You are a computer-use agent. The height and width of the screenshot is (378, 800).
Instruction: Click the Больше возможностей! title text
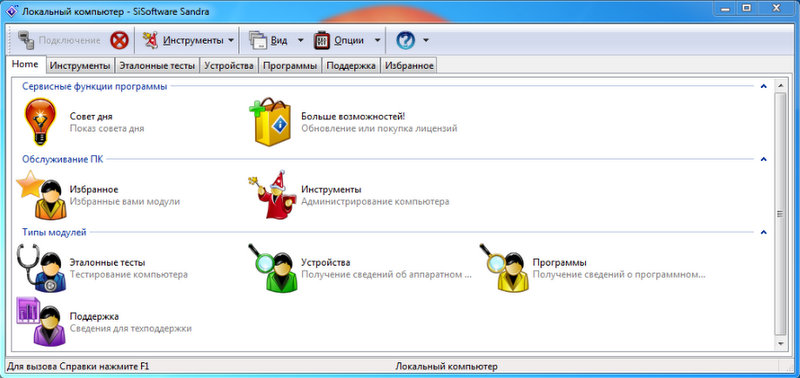click(353, 117)
